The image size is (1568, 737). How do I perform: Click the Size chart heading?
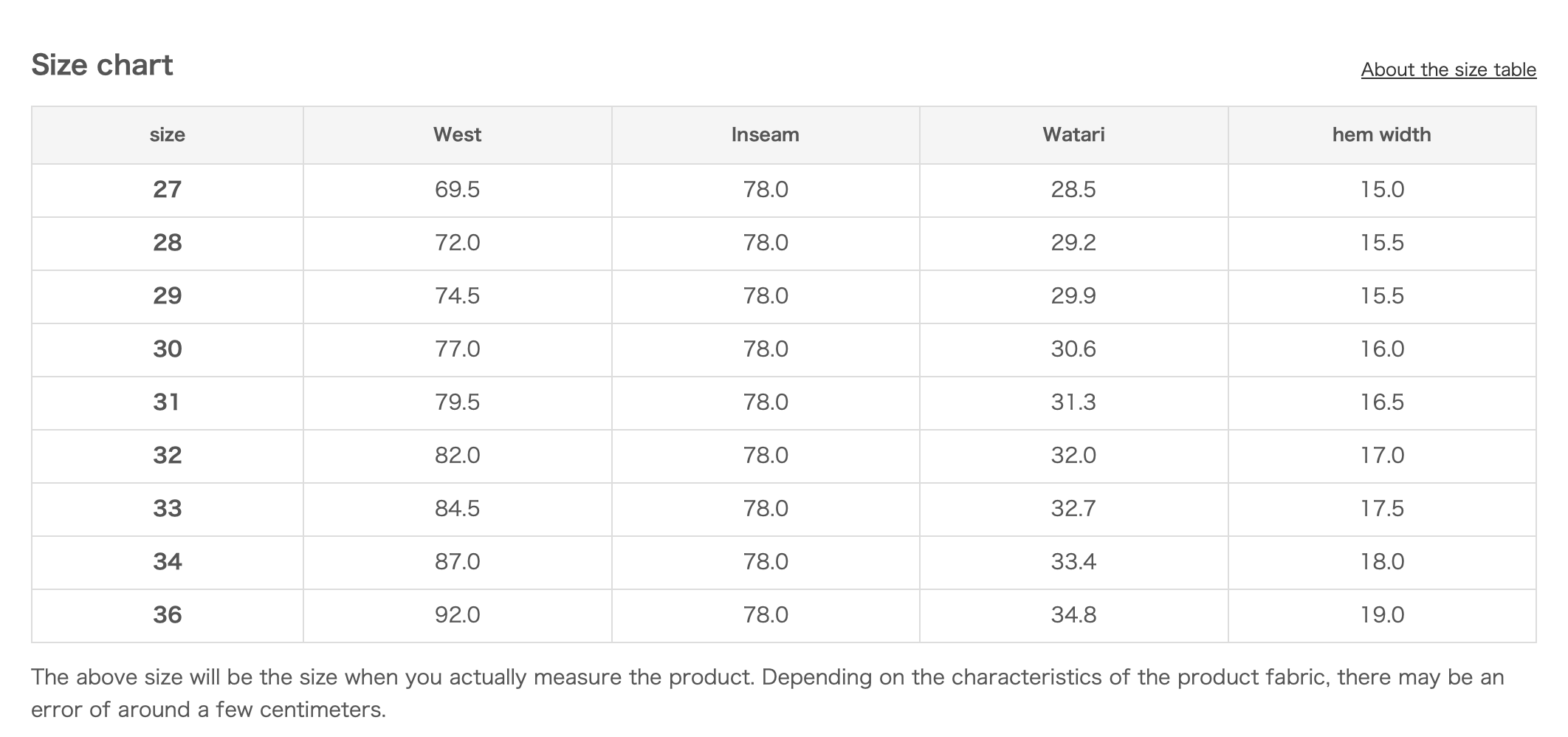click(102, 66)
